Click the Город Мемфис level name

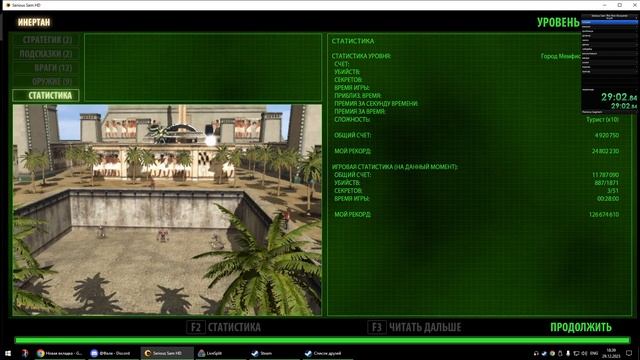pyautogui.click(x=560, y=56)
